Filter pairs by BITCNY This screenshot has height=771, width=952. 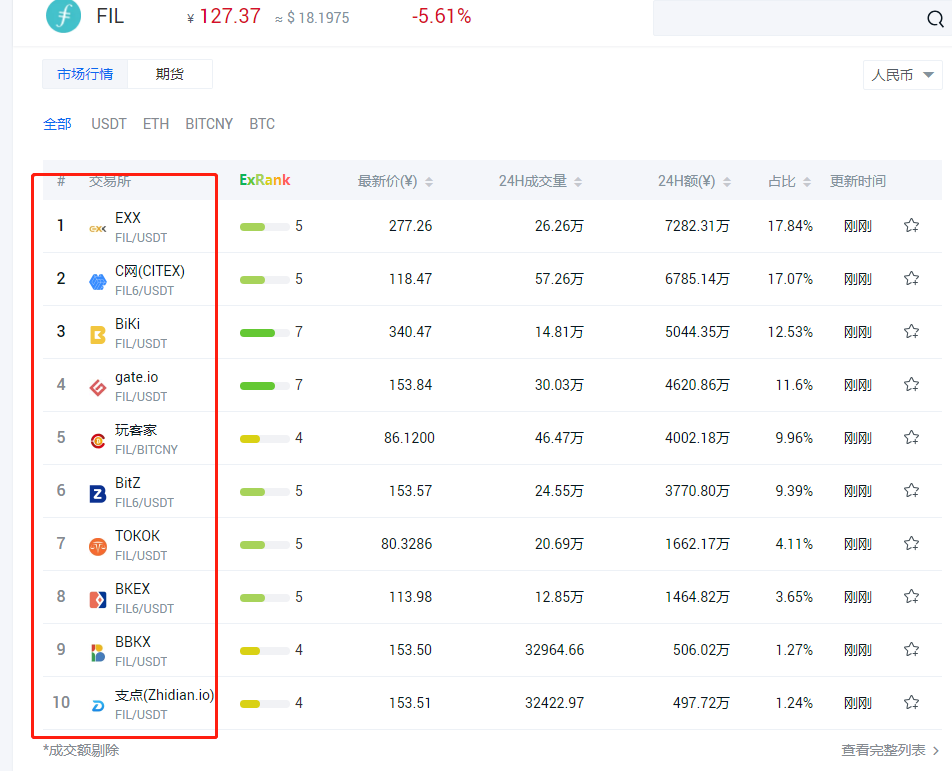coord(209,124)
